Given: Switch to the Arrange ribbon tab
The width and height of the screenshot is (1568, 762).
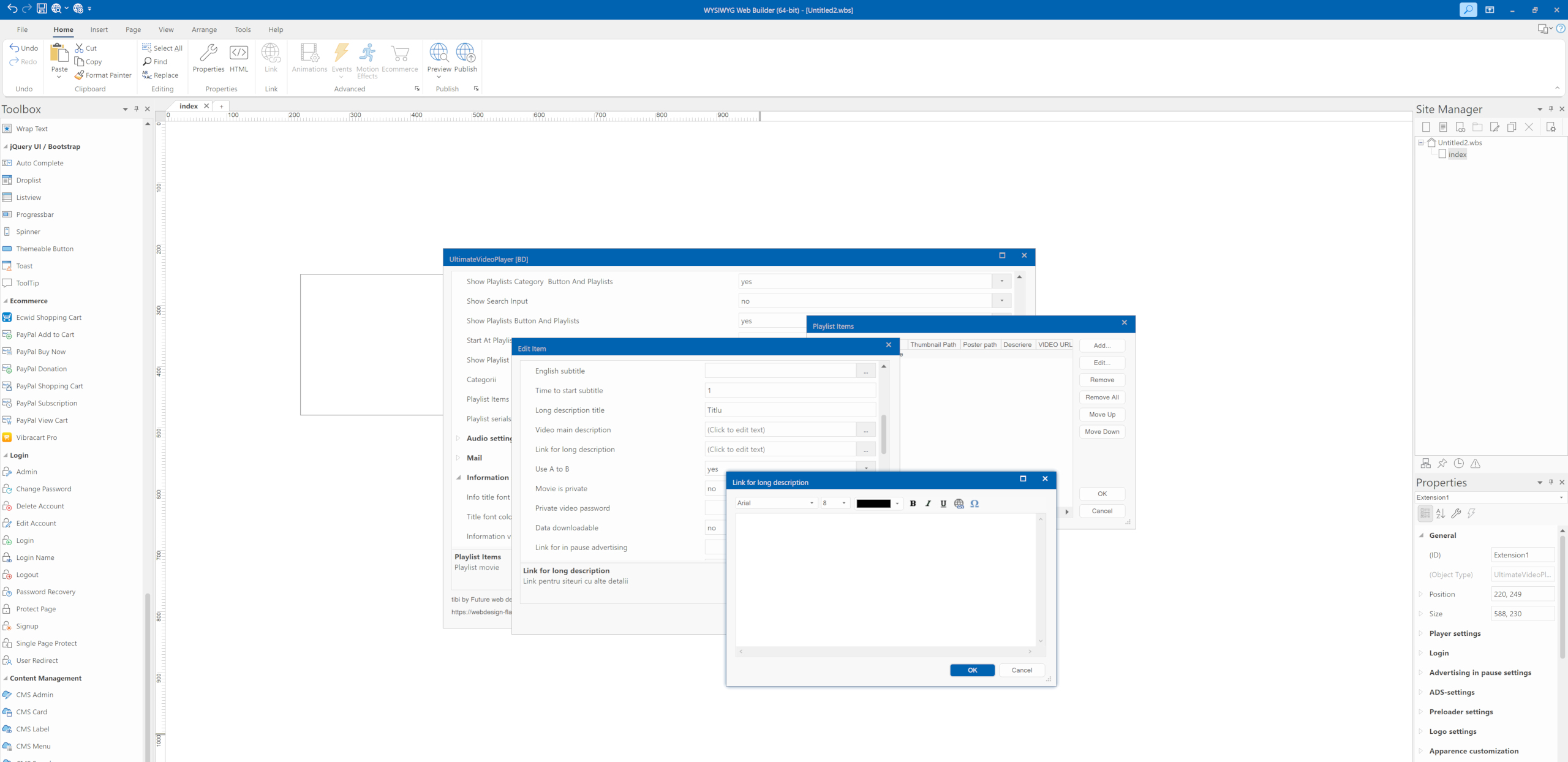Looking at the screenshot, I should pos(204,29).
